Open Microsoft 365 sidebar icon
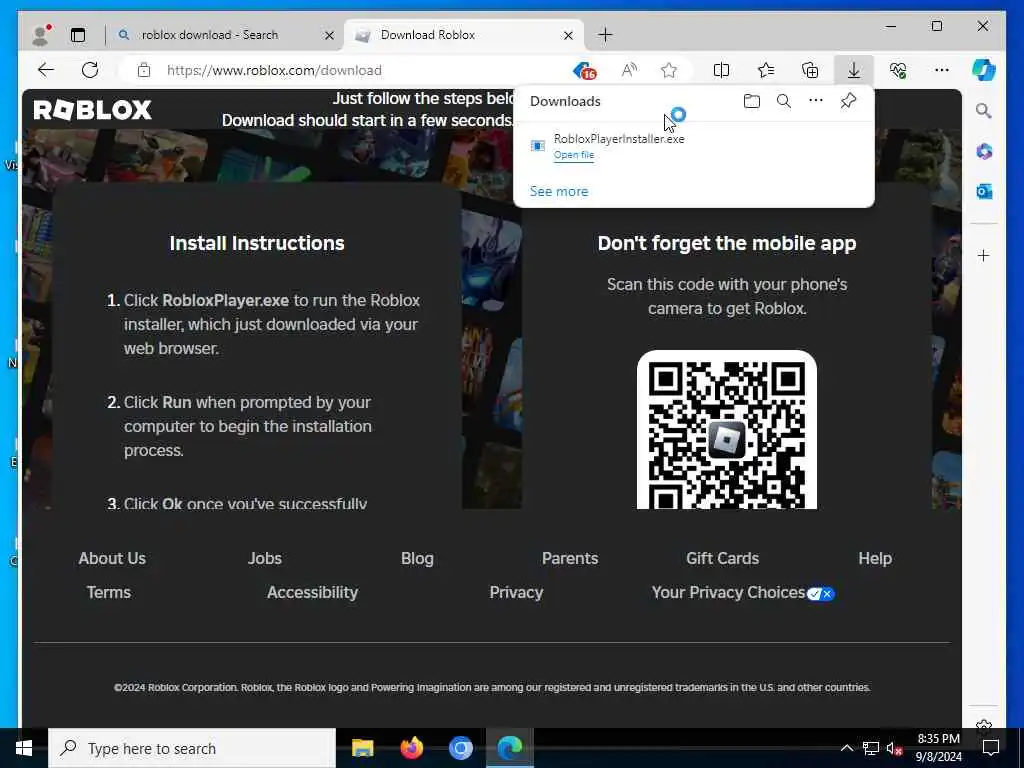 (x=984, y=152)
